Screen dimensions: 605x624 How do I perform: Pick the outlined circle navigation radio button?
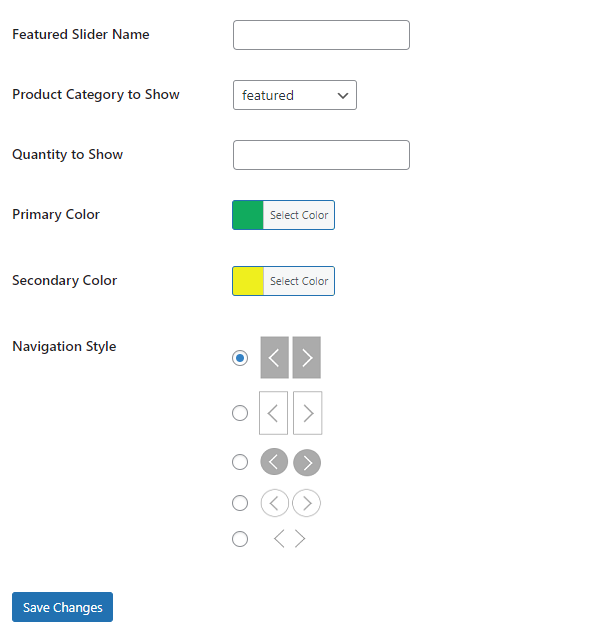pos(240,503)
